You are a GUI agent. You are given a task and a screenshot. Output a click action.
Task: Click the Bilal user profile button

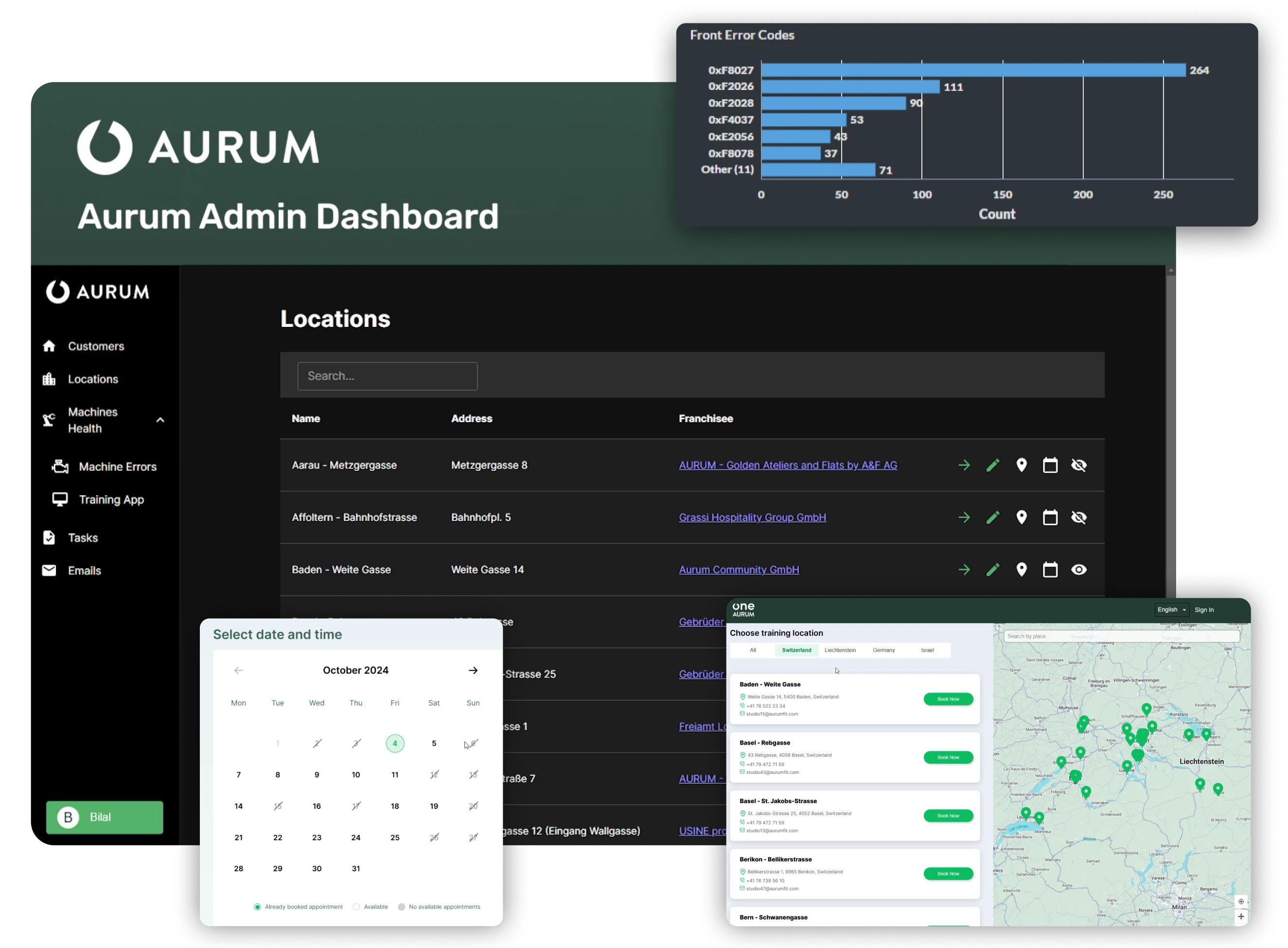point(105,817)
